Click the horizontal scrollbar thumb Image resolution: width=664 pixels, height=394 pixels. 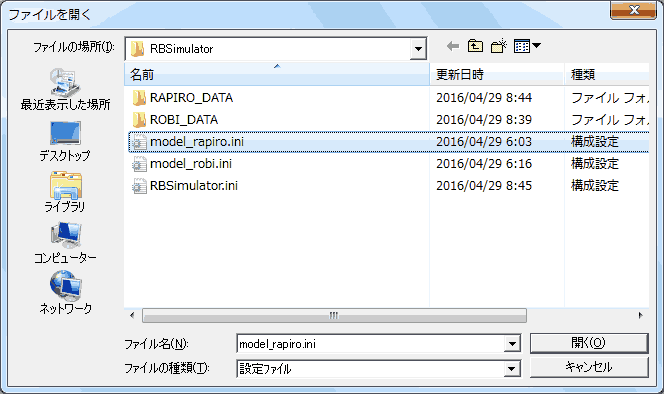[x=334, y=316]
